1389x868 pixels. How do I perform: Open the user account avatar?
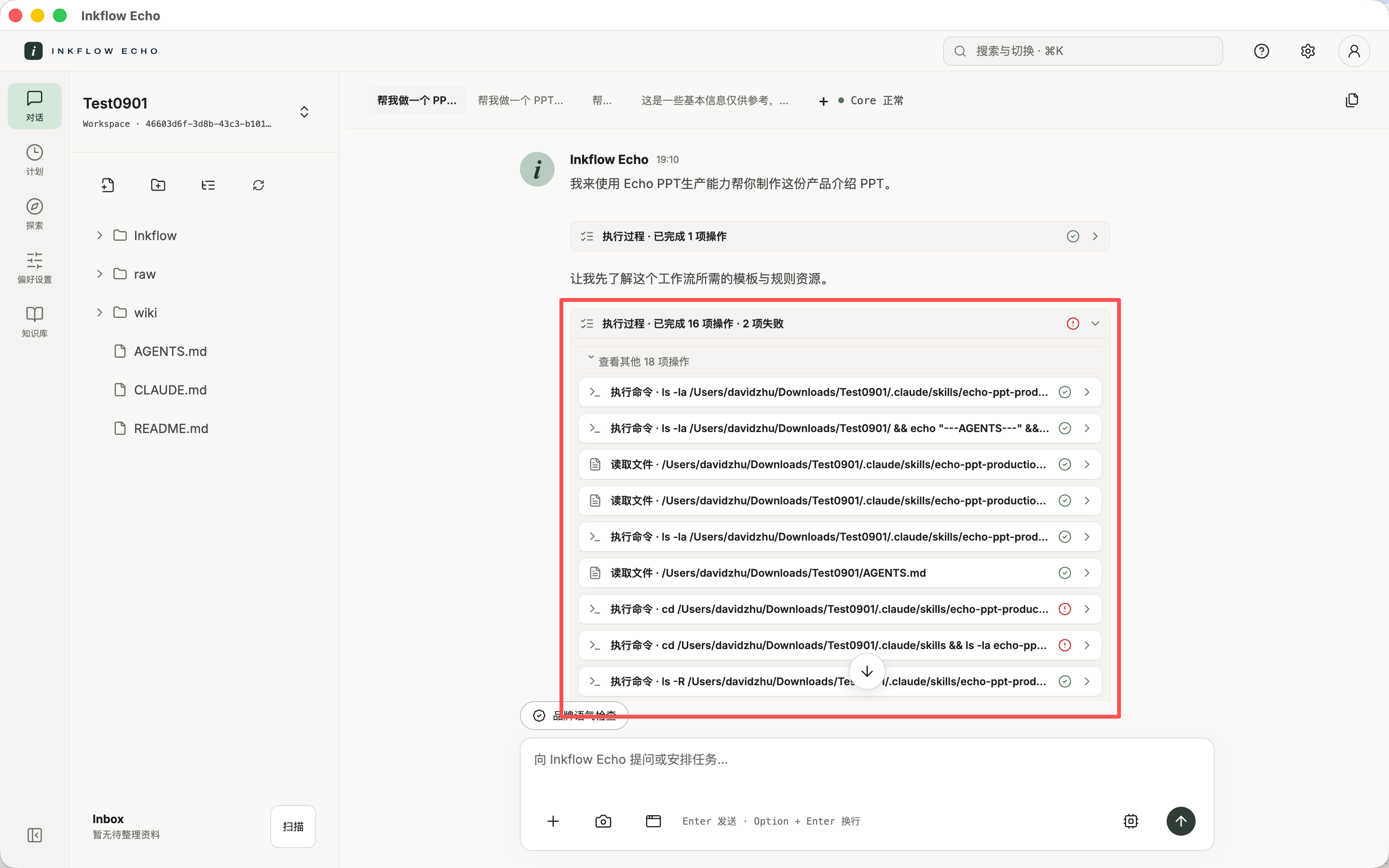(1354, 51)
